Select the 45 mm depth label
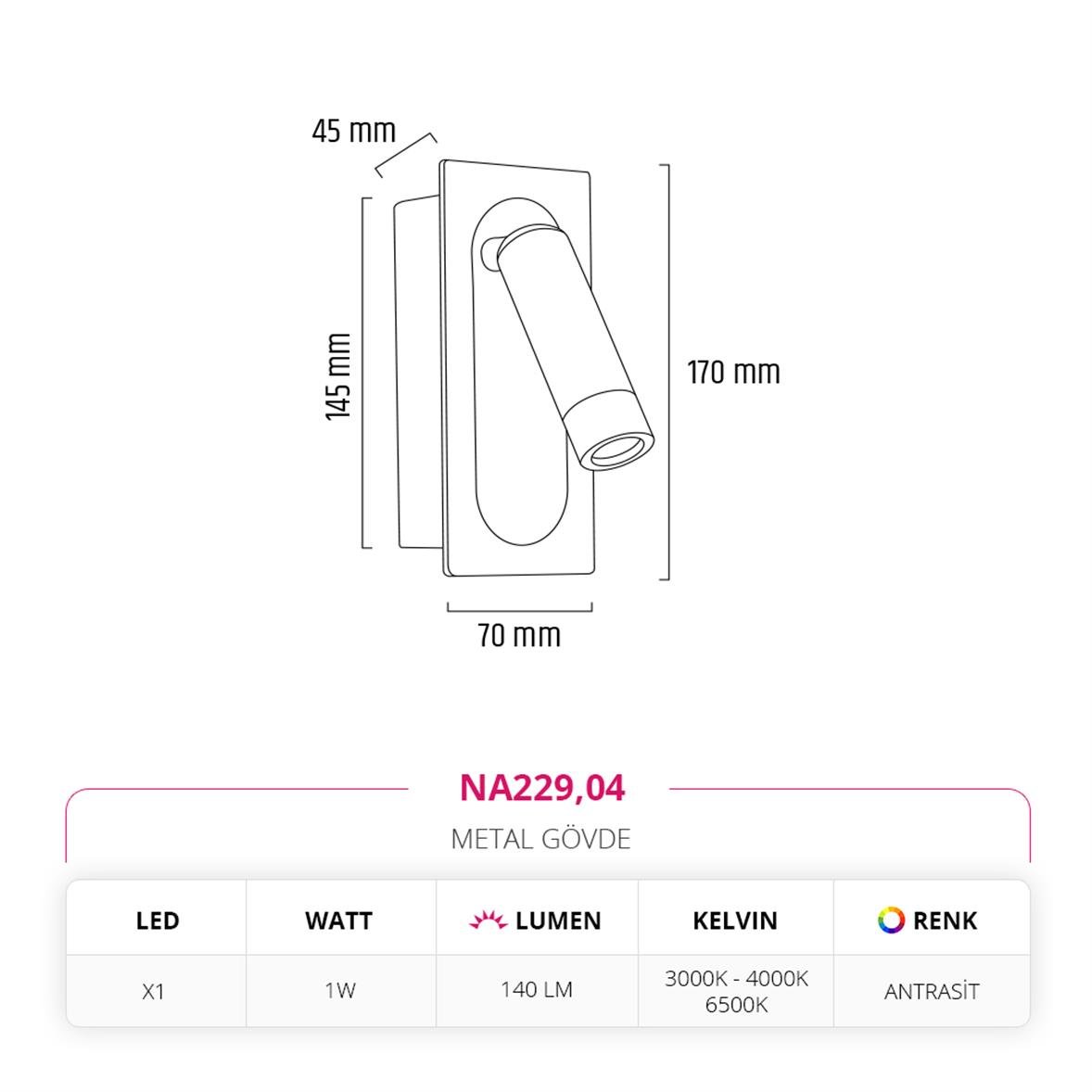1092x1092 pixels. 353,132
